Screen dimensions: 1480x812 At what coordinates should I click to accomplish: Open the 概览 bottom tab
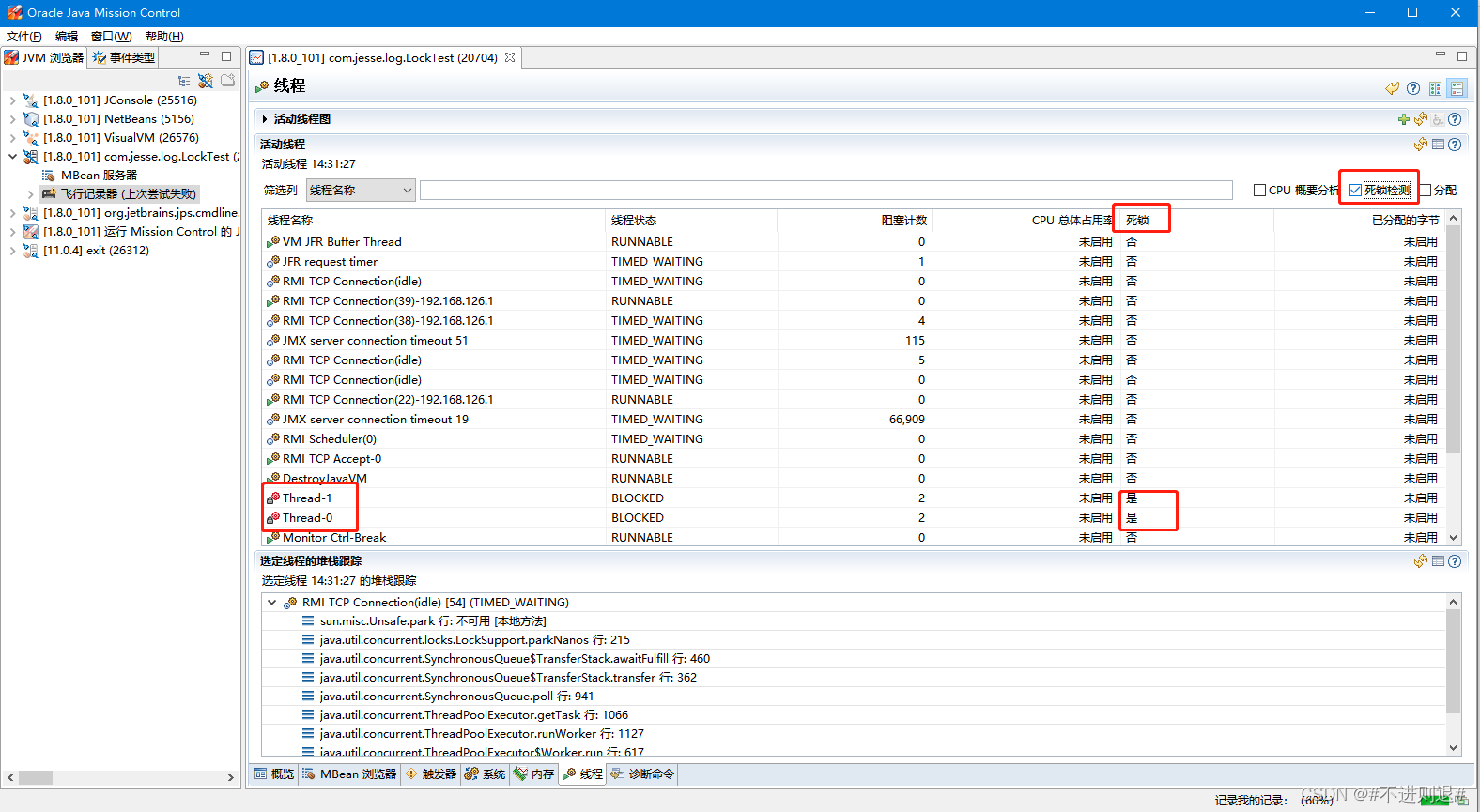coord(274,774)
